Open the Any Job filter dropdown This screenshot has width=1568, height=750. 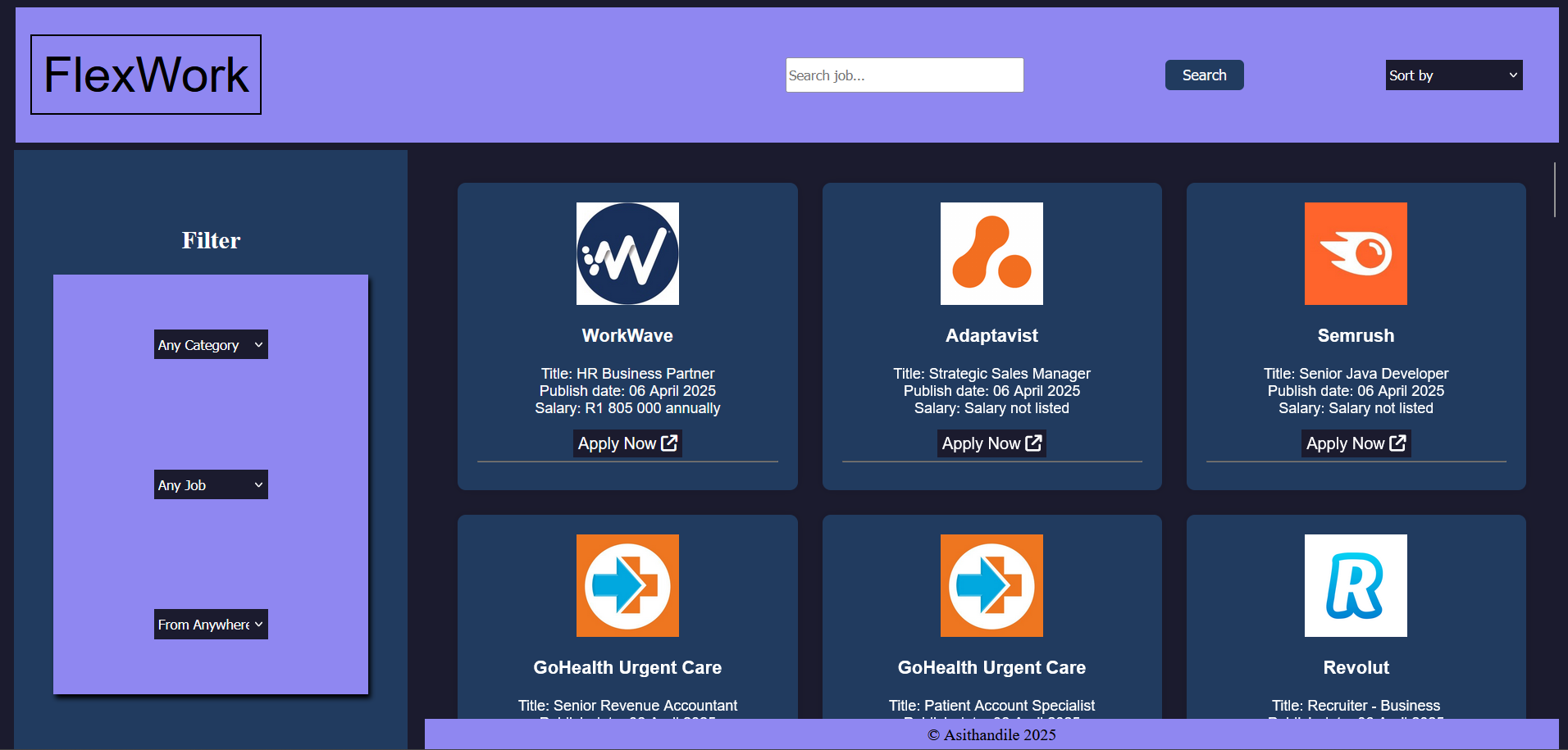coord(211,485)
